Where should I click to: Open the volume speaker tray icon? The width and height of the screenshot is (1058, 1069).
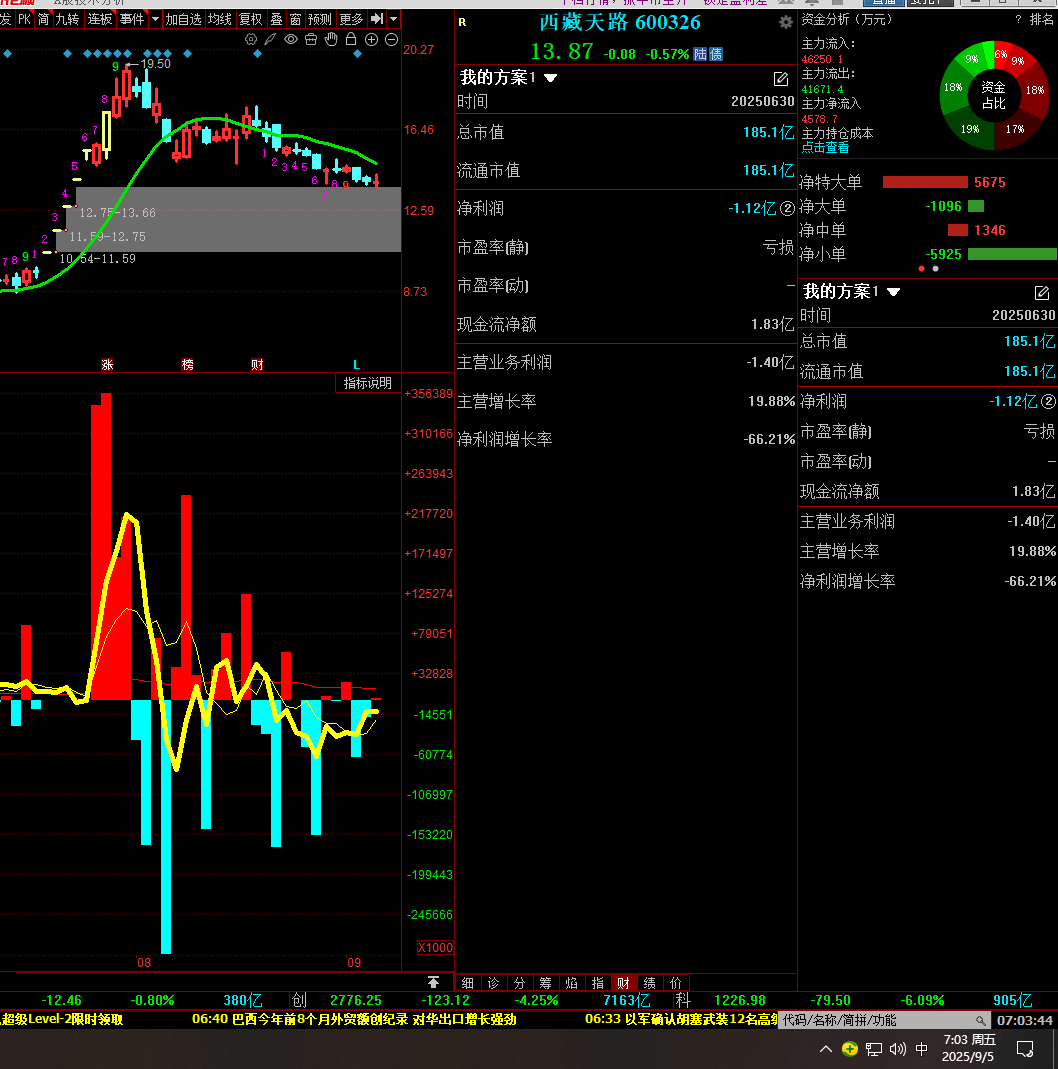point(898,1049)
